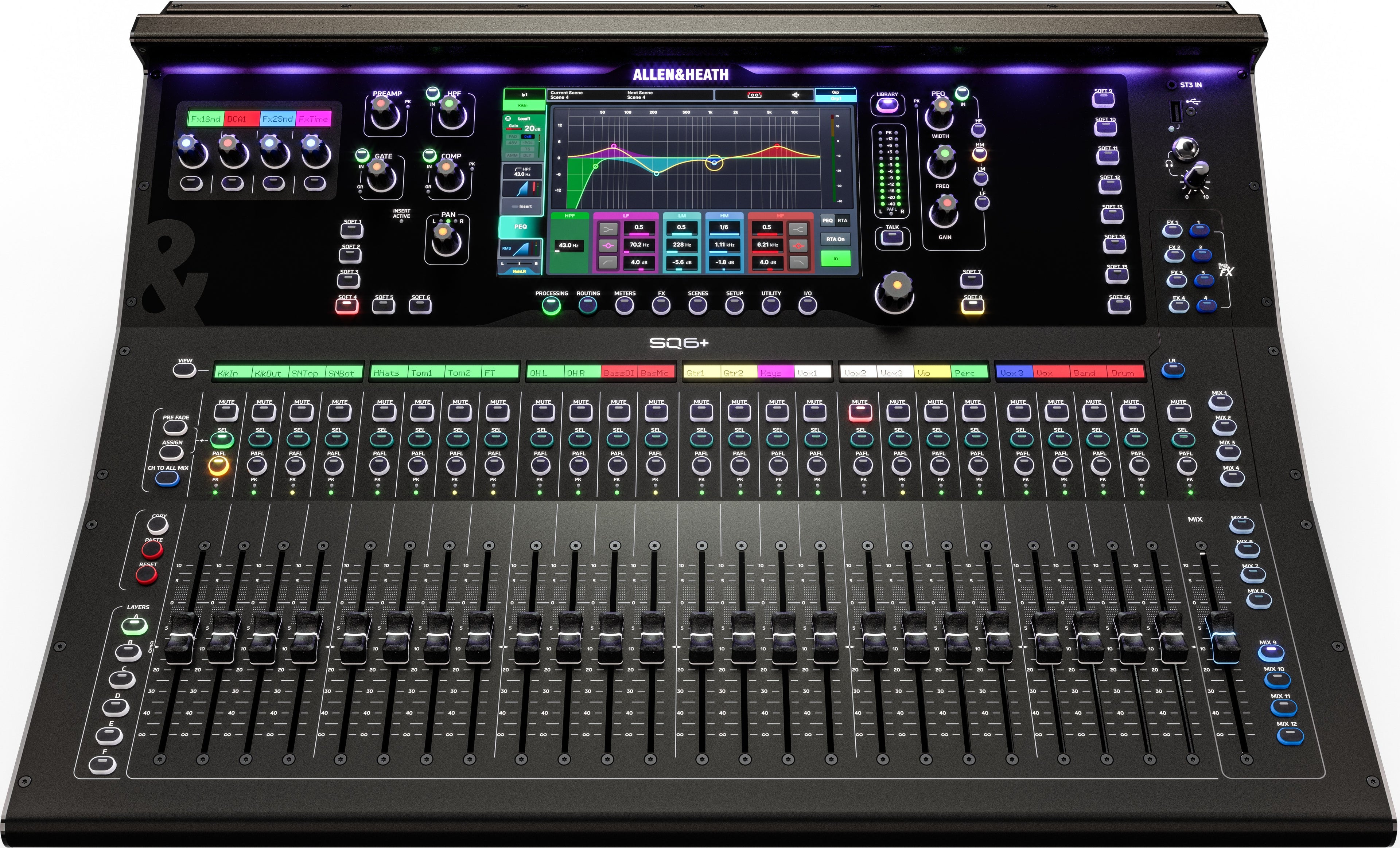The image size is (1400, 848).
Task: Grab the LR master fader
Action: point(1224,637)
